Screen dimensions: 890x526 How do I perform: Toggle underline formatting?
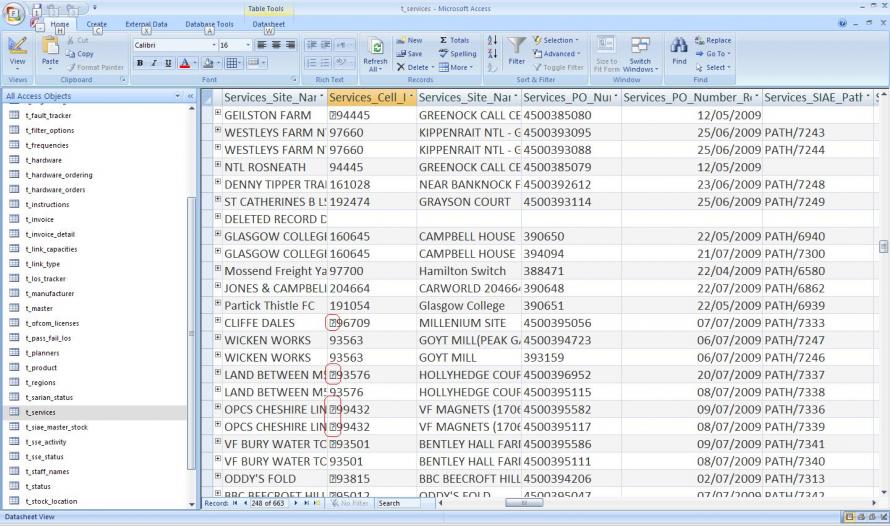point(169,63)
